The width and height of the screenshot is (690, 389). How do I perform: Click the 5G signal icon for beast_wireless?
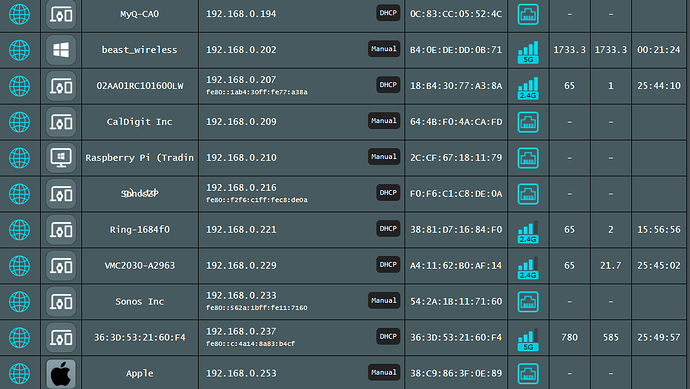pyautogui.click(x=528, y=52)
